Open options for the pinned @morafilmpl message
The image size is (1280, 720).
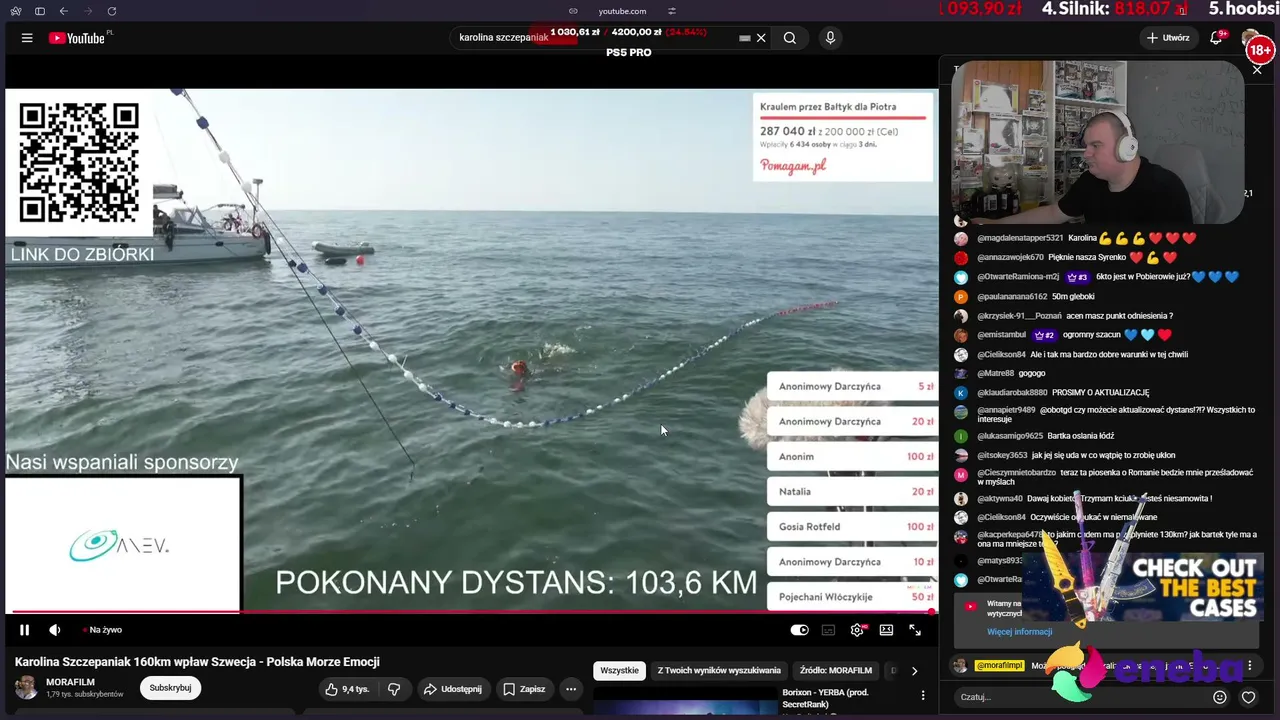point(1249,665)
